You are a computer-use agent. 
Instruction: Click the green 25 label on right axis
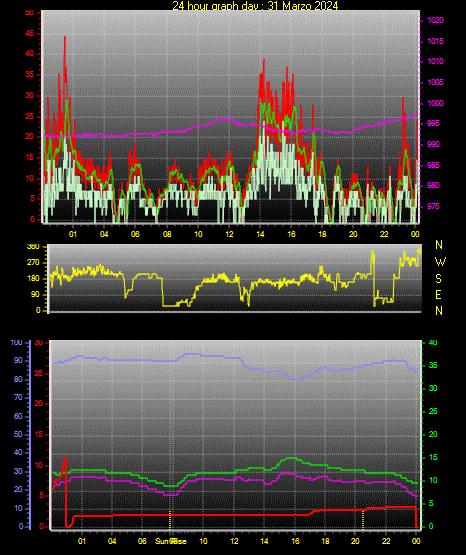click(433, 411)
